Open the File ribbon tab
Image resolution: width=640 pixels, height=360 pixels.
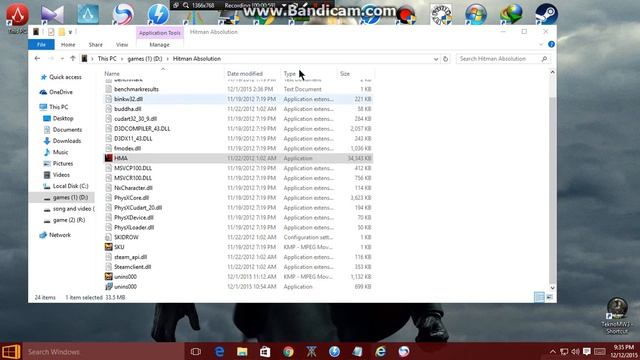click(x=41, y=44)
